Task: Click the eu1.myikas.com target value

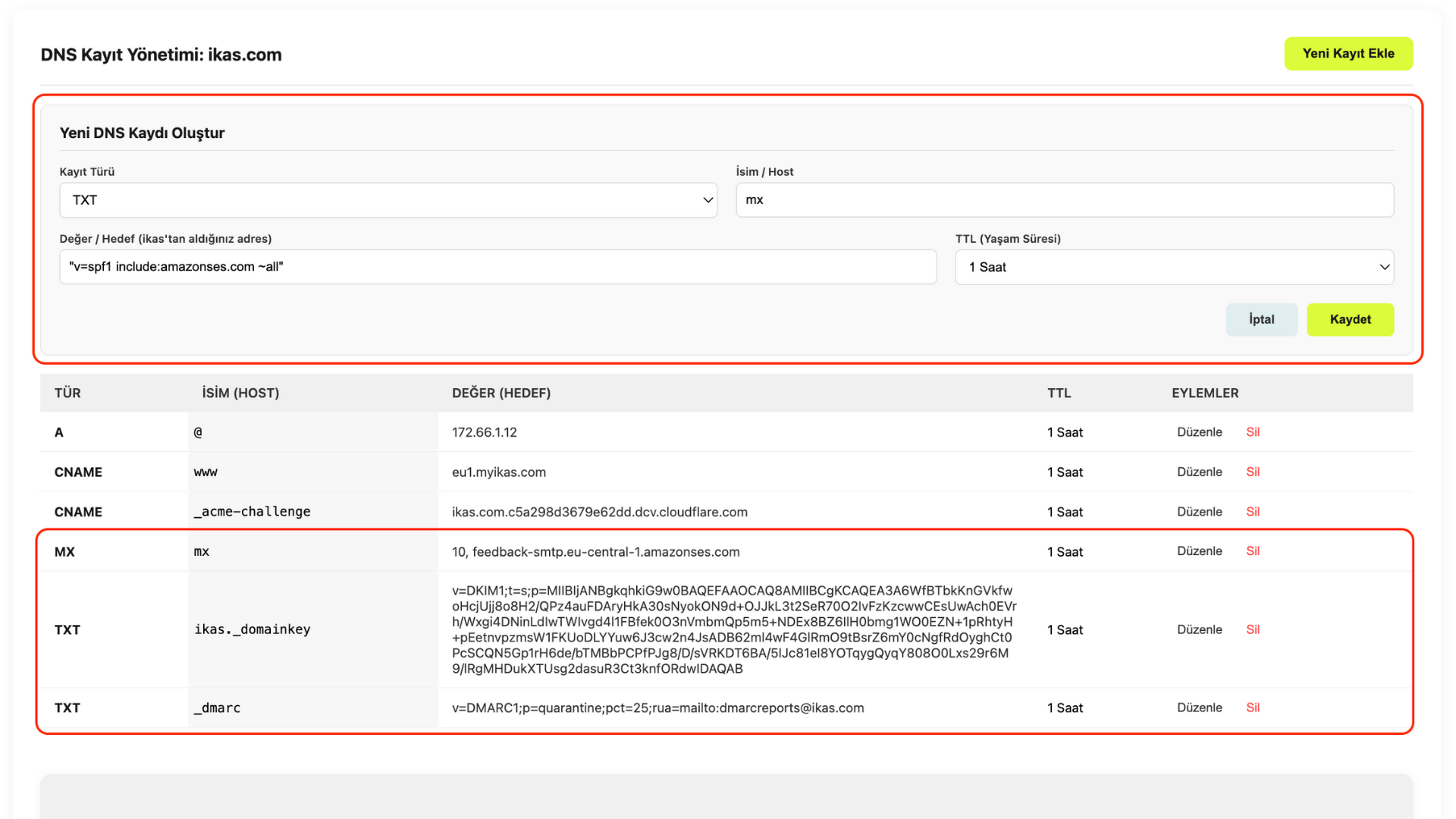Action: (499, 472)
